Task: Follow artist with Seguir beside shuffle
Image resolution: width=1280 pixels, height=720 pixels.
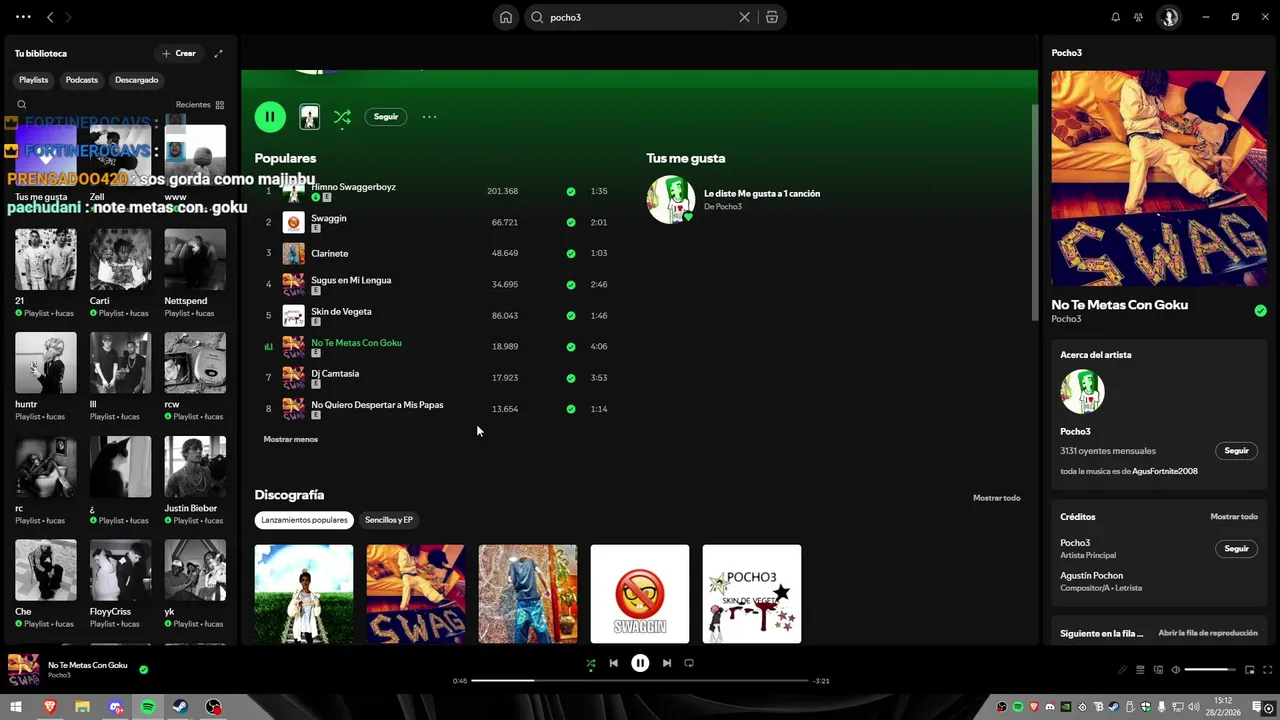Action: pos(386,117)
